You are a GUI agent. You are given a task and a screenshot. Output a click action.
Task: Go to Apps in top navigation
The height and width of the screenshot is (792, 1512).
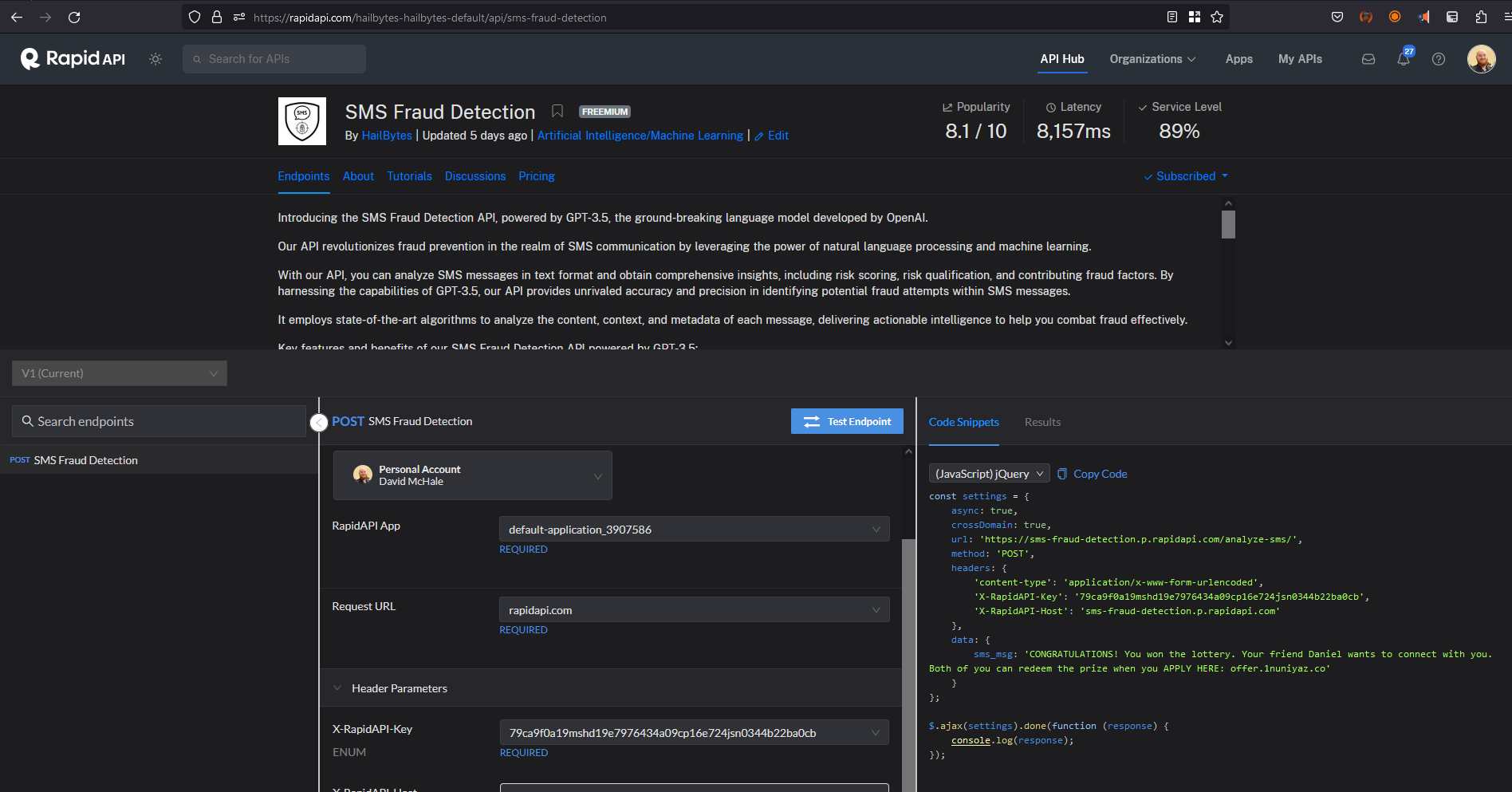[1239, 59]
